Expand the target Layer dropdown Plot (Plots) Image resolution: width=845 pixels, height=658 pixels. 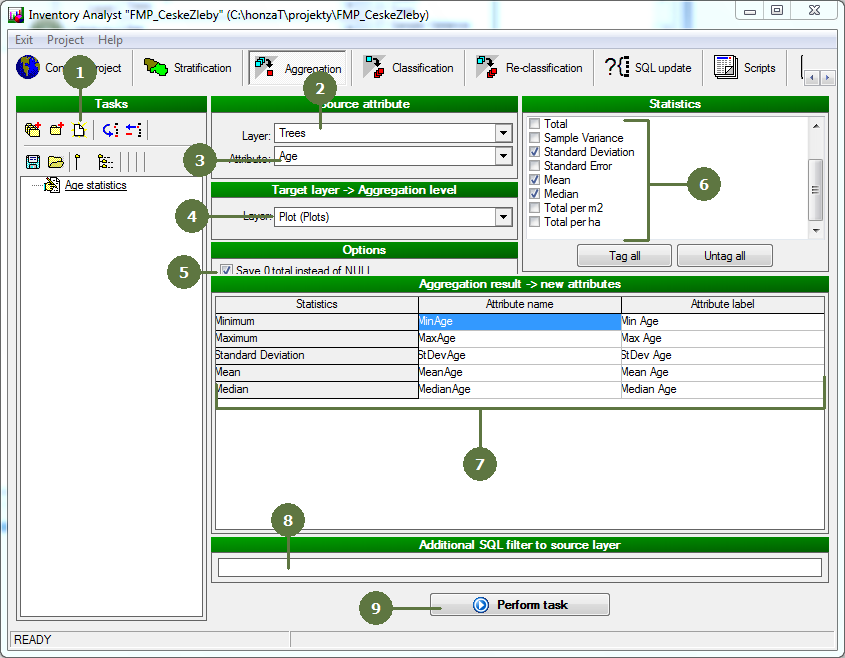pos(503,217)
